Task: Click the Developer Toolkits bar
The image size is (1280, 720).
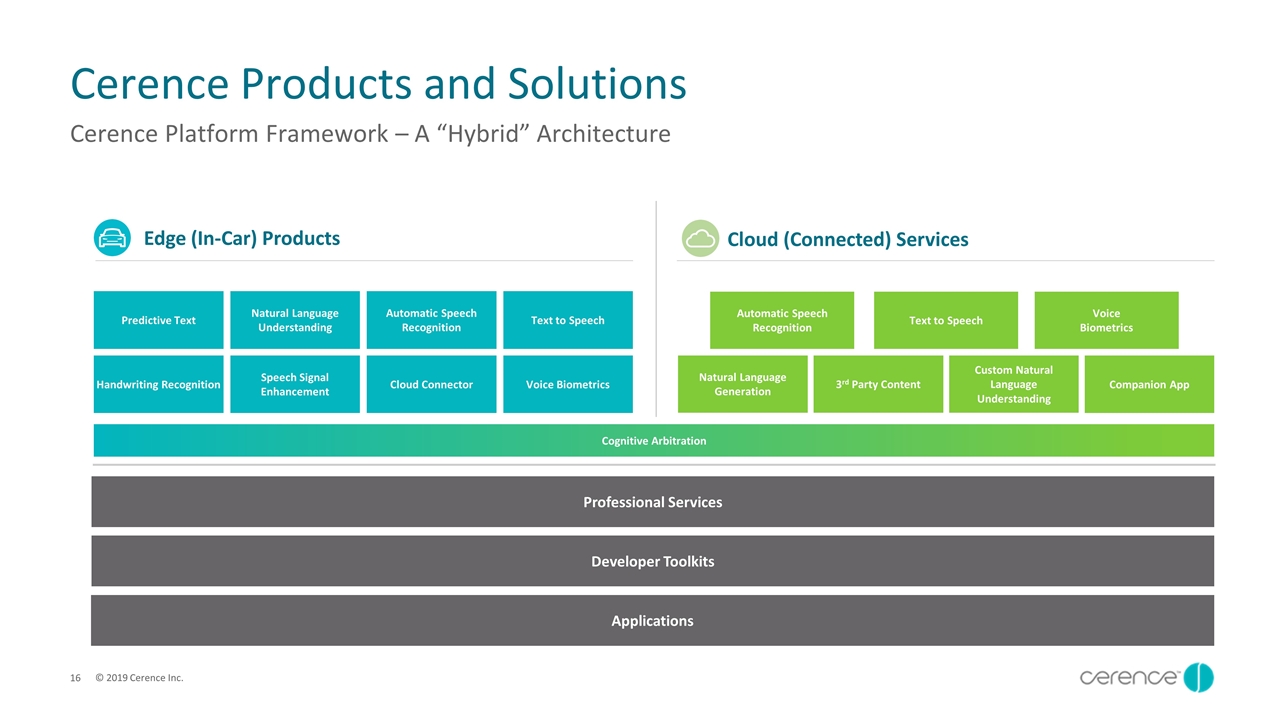Action: (653, 561)
